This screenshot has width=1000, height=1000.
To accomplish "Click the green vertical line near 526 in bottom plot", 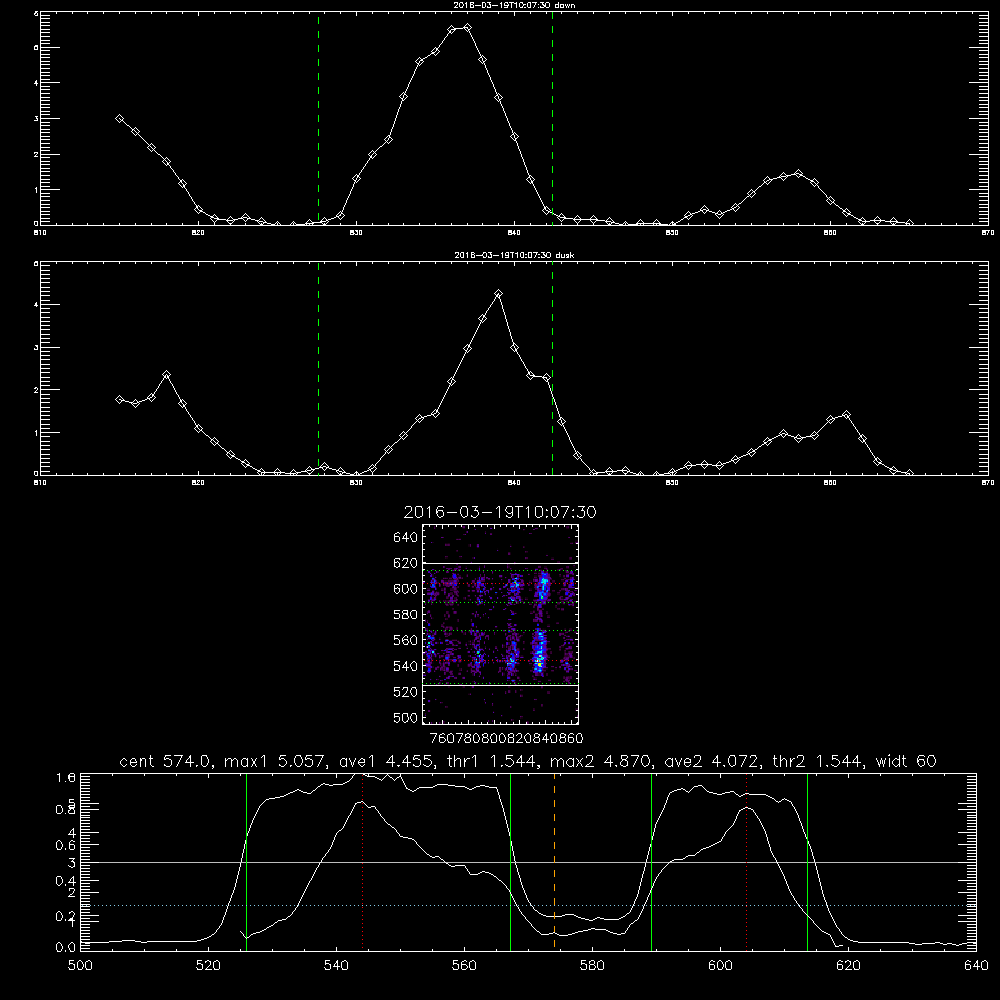I will point(246,861).
